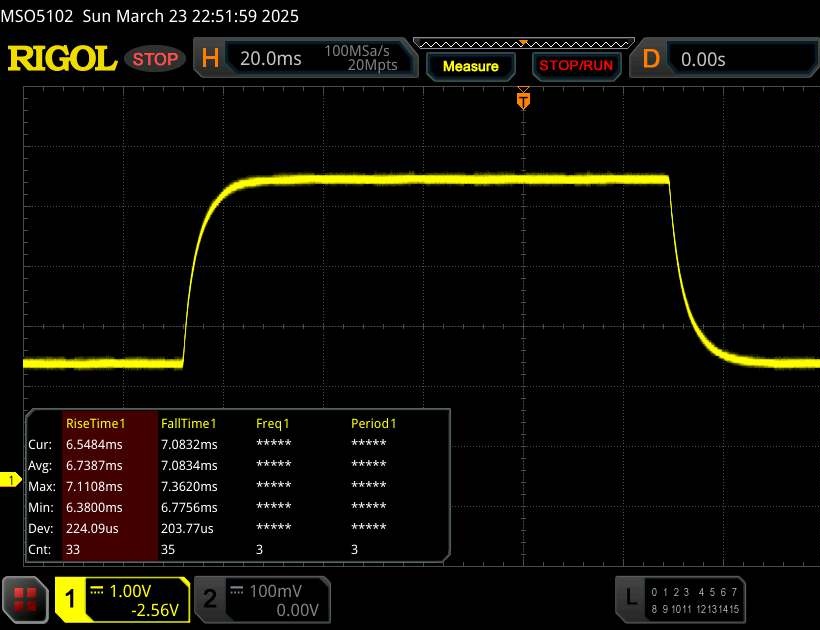Image resolution: width=820 pixels, height=630 pixels.
Task: Click Freq1 count value 3
Action: point(259,549)
